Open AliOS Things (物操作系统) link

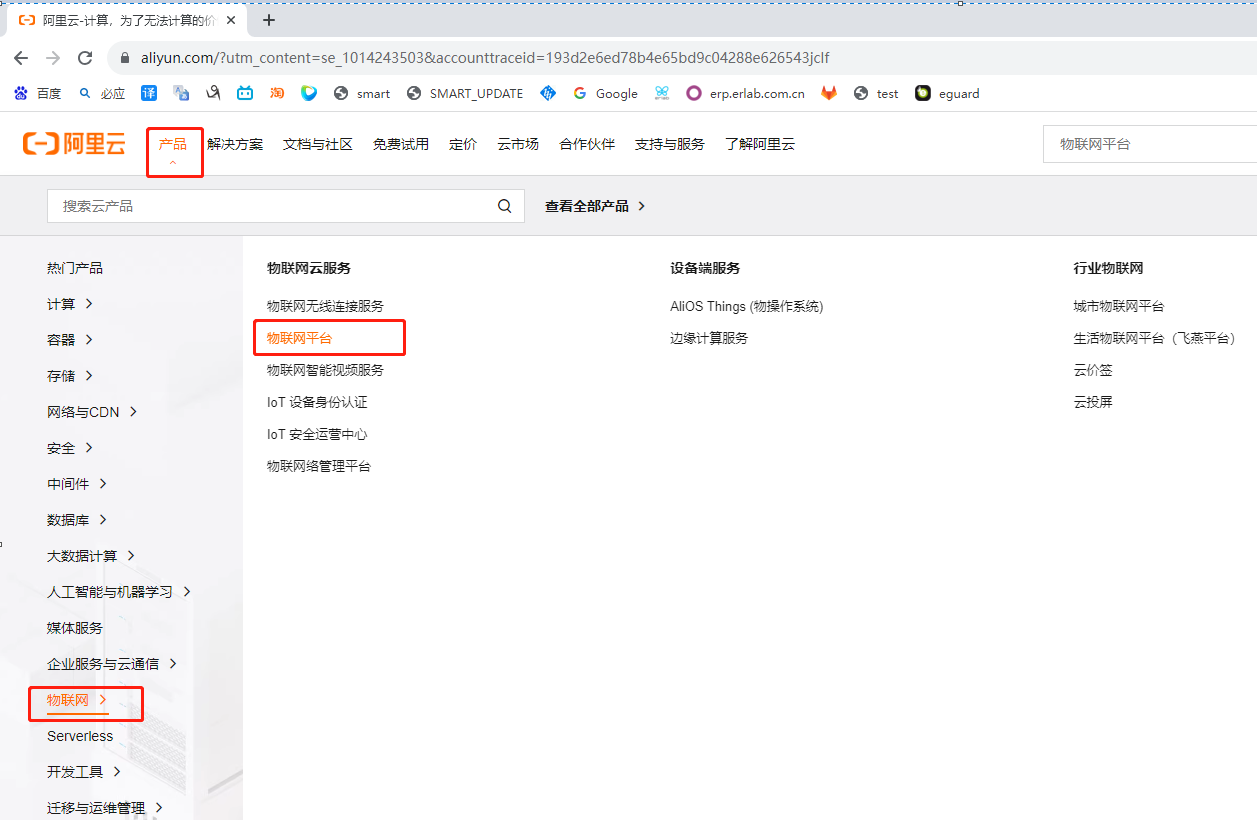(747, 306)
